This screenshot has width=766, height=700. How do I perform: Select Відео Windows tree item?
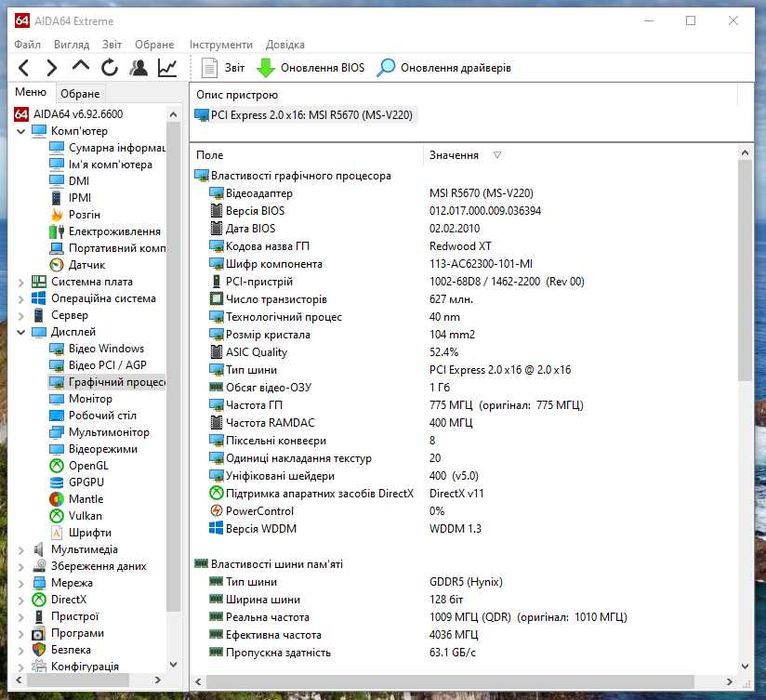97,348
